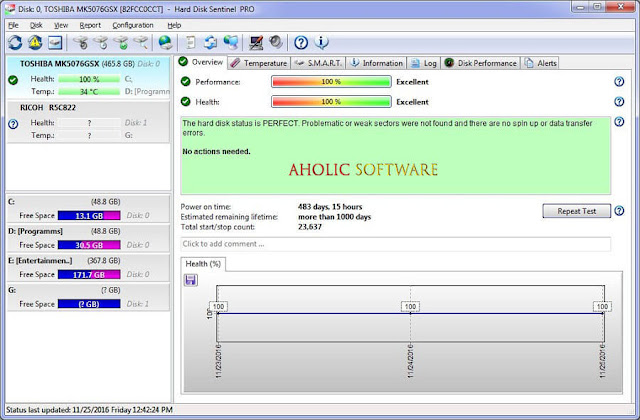
Task: Click the Refresh toolbar icon
Action: (15, 42)
